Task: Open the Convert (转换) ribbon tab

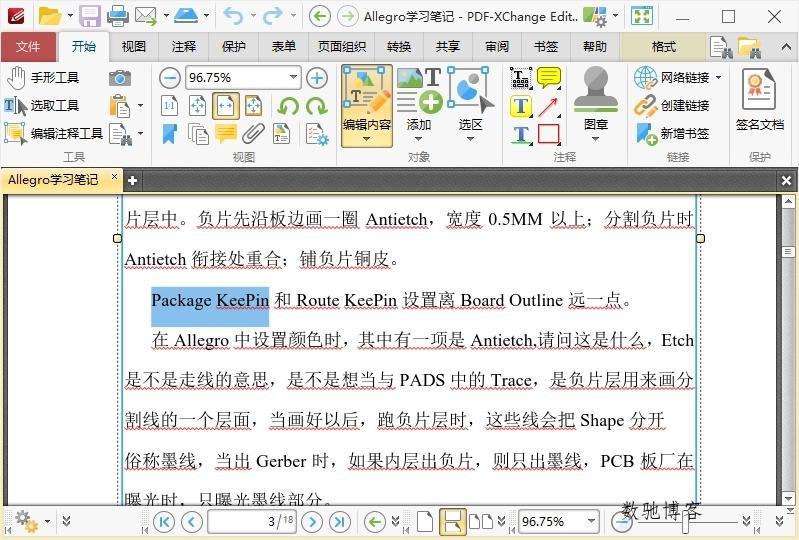Action: (399, 47)
